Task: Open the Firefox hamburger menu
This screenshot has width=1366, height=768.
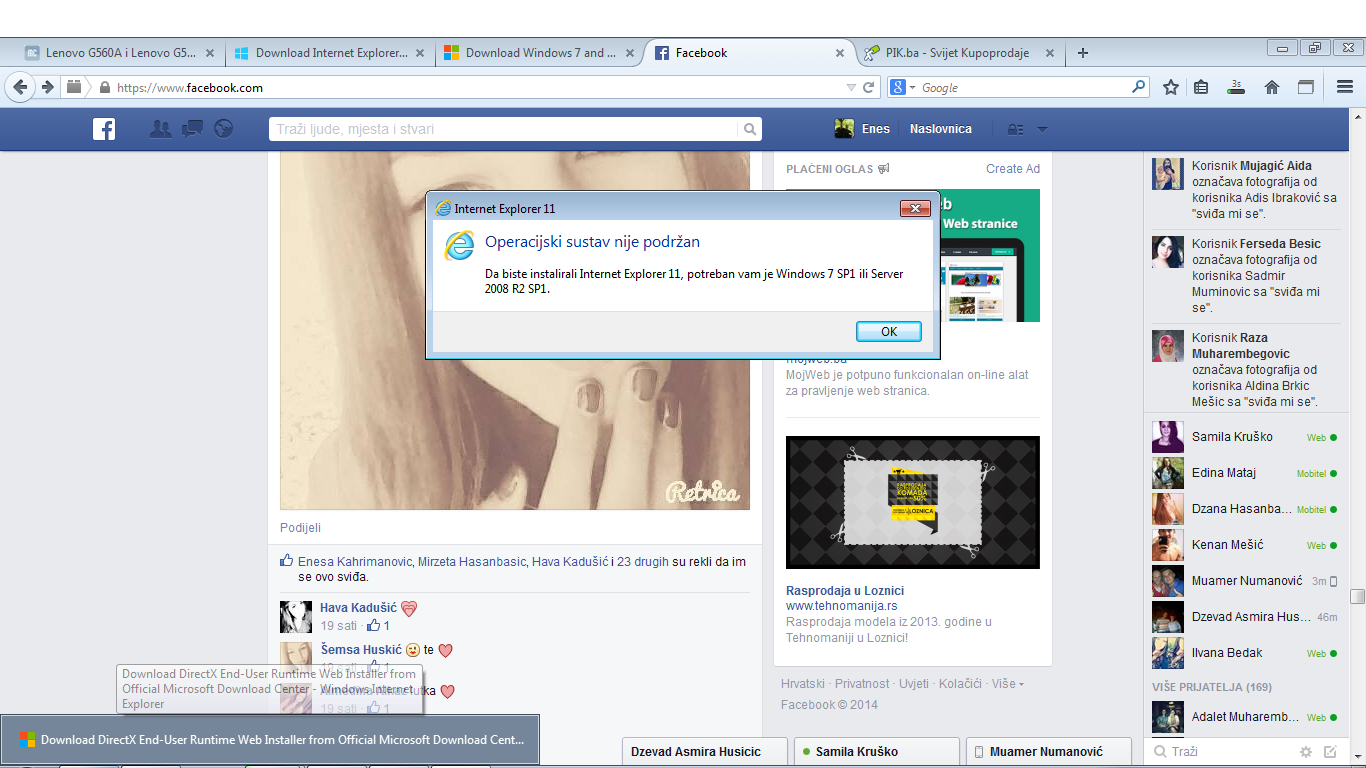Action: (1345, 87)
